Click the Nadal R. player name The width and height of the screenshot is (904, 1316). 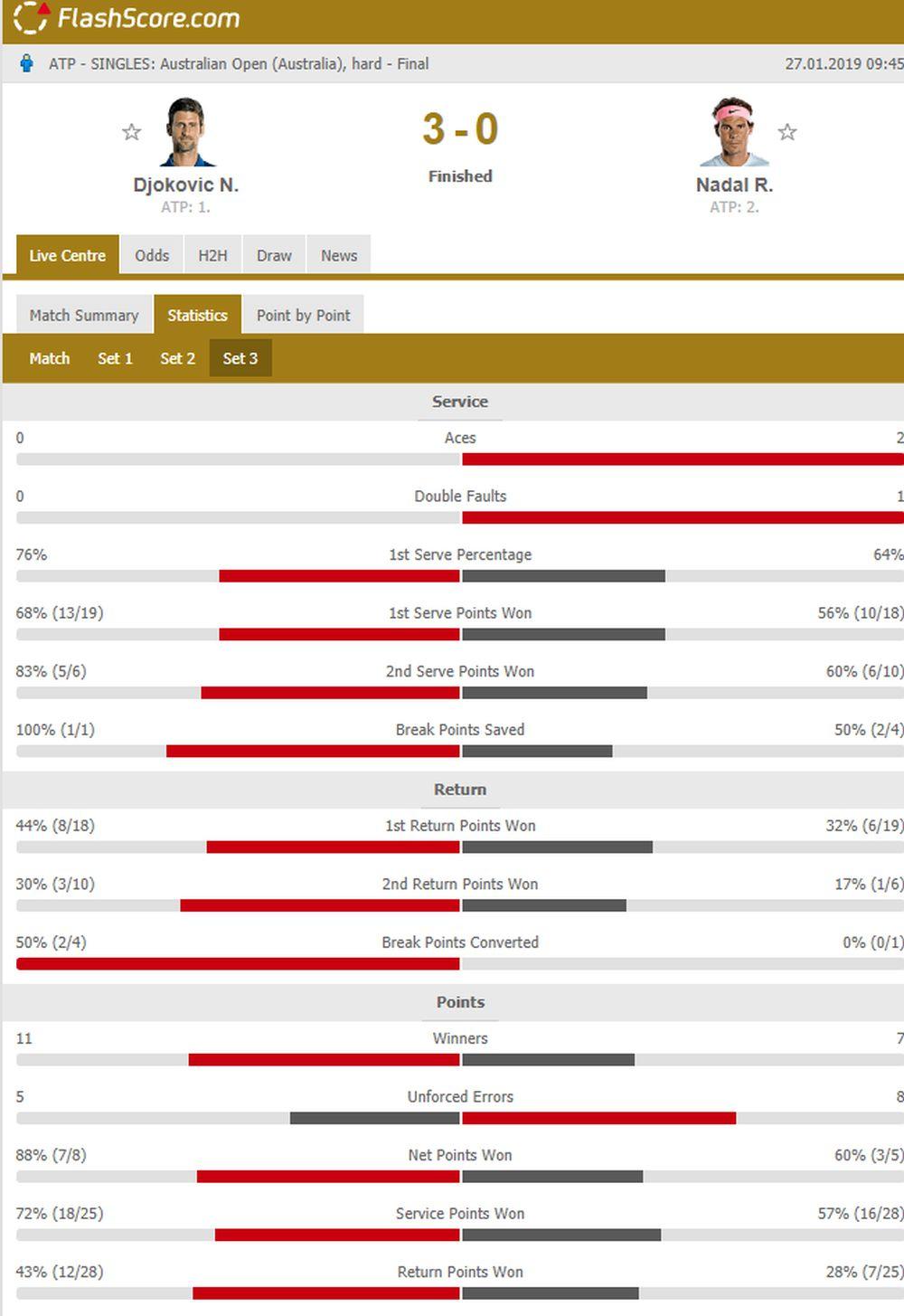(733, 185)
